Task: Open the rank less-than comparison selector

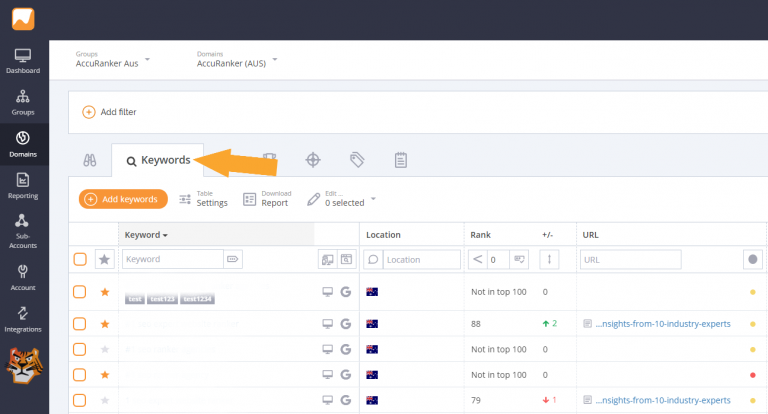Action: 478,260
